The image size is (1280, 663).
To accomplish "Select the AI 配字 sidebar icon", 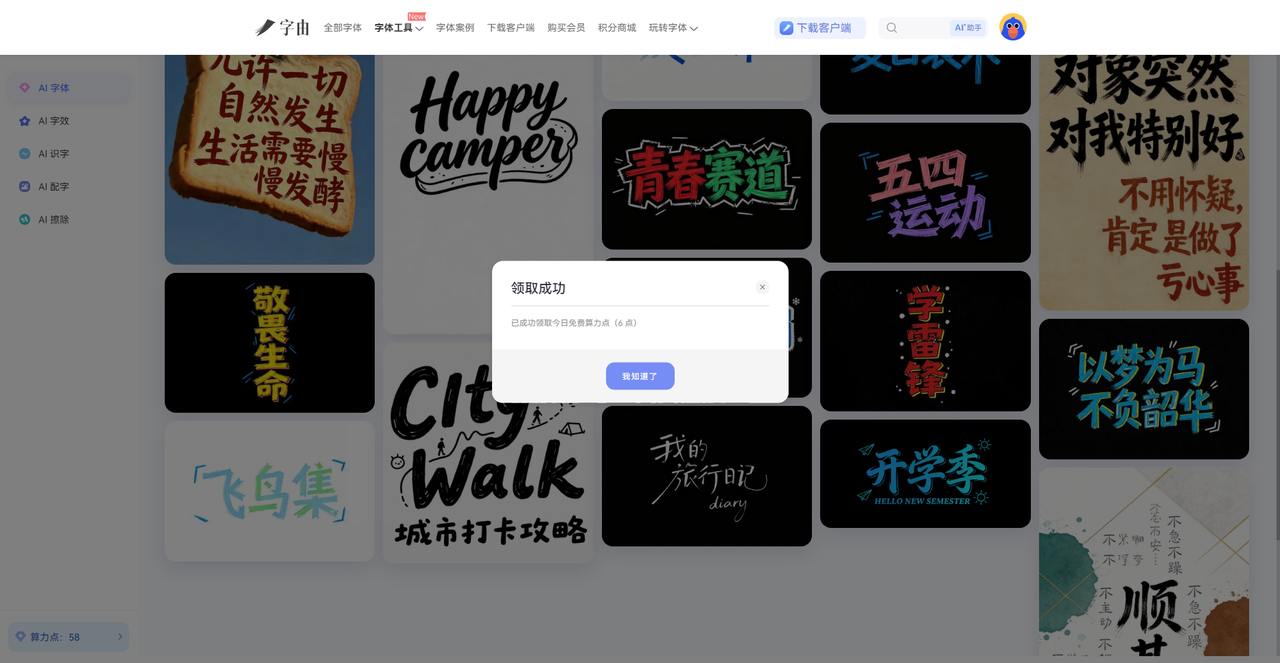I will [x=25, y=187].
